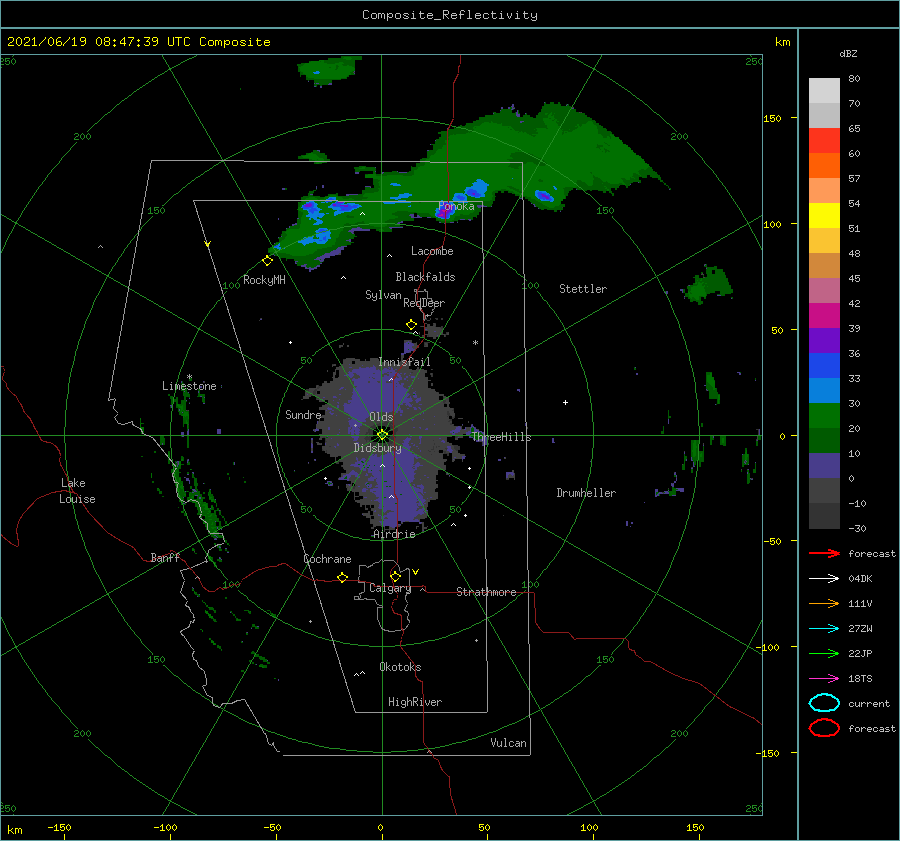Click the Limestone label
900x841 pixels.
(189, 386)
